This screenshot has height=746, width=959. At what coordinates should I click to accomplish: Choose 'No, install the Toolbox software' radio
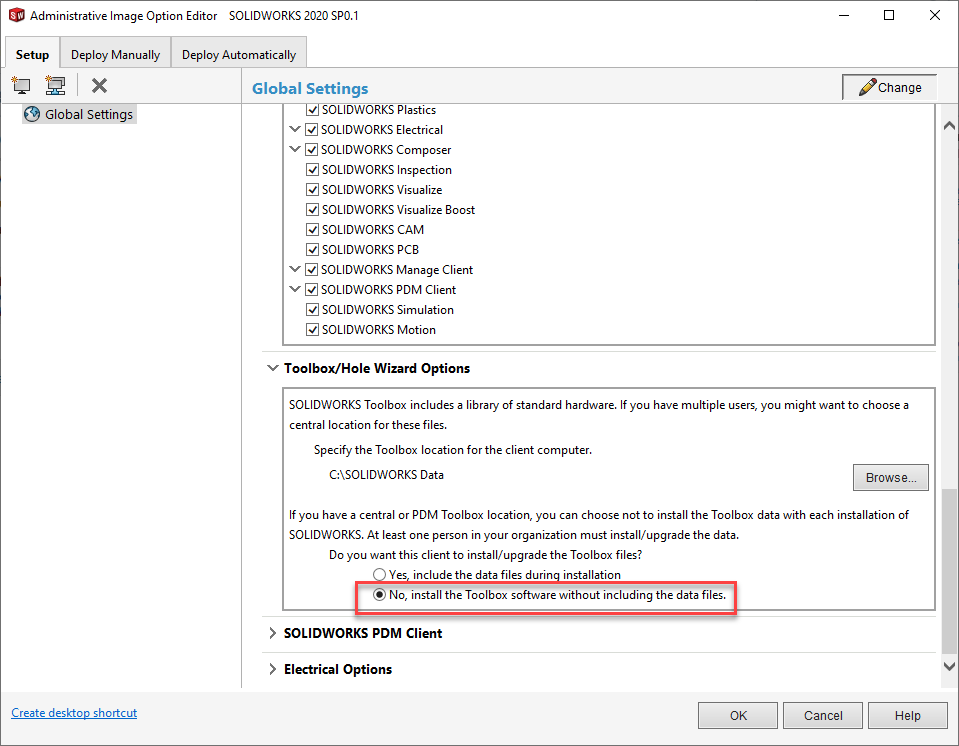point(379,595)
